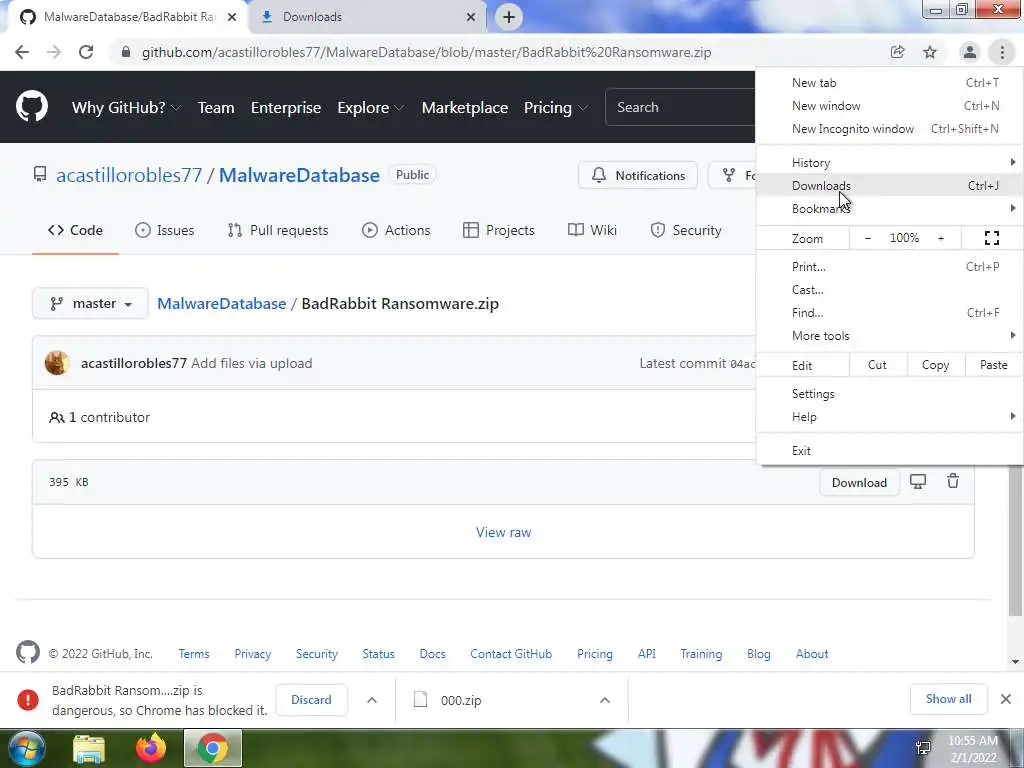Screen dimensions: 1024x768
Task: Decrease zoom with minus button
Action: 867,238
